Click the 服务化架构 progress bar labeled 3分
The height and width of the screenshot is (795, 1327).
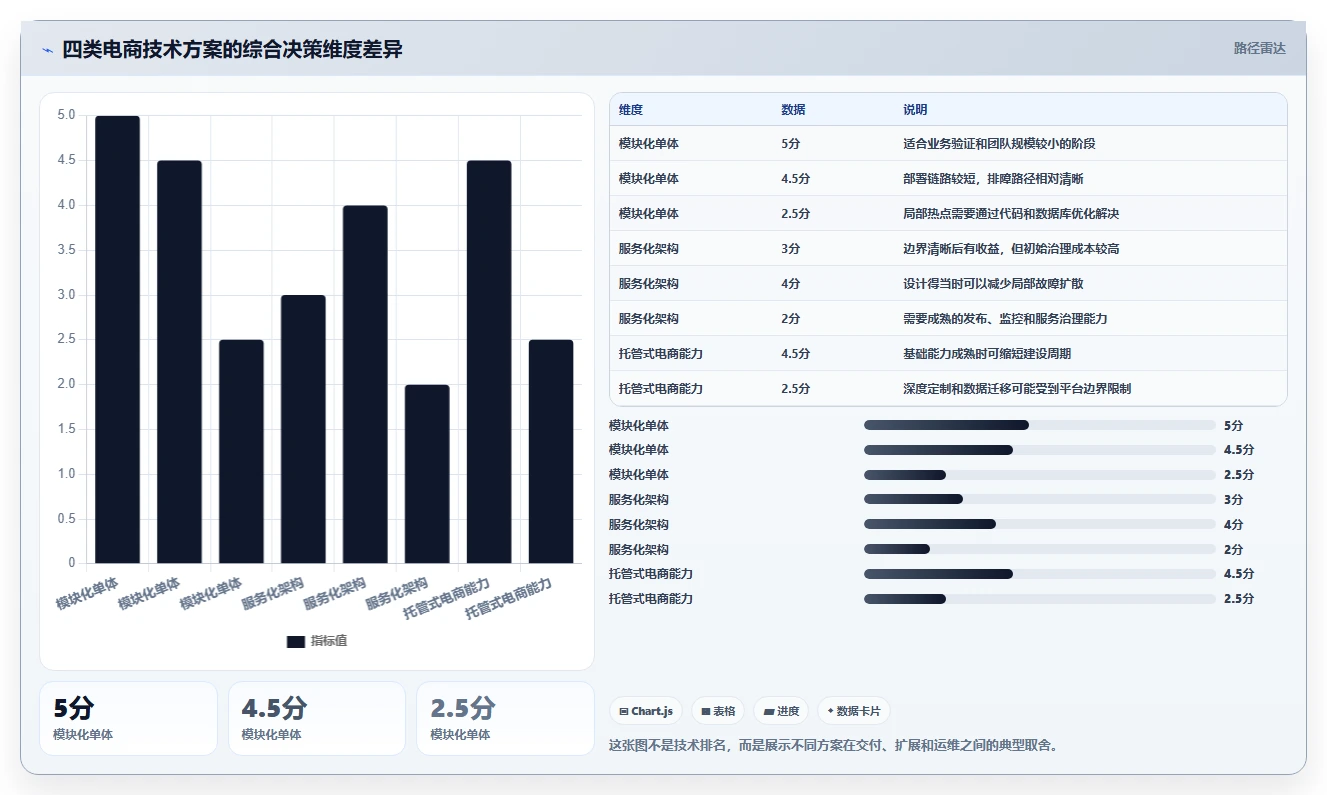[x=1040, y=499]
